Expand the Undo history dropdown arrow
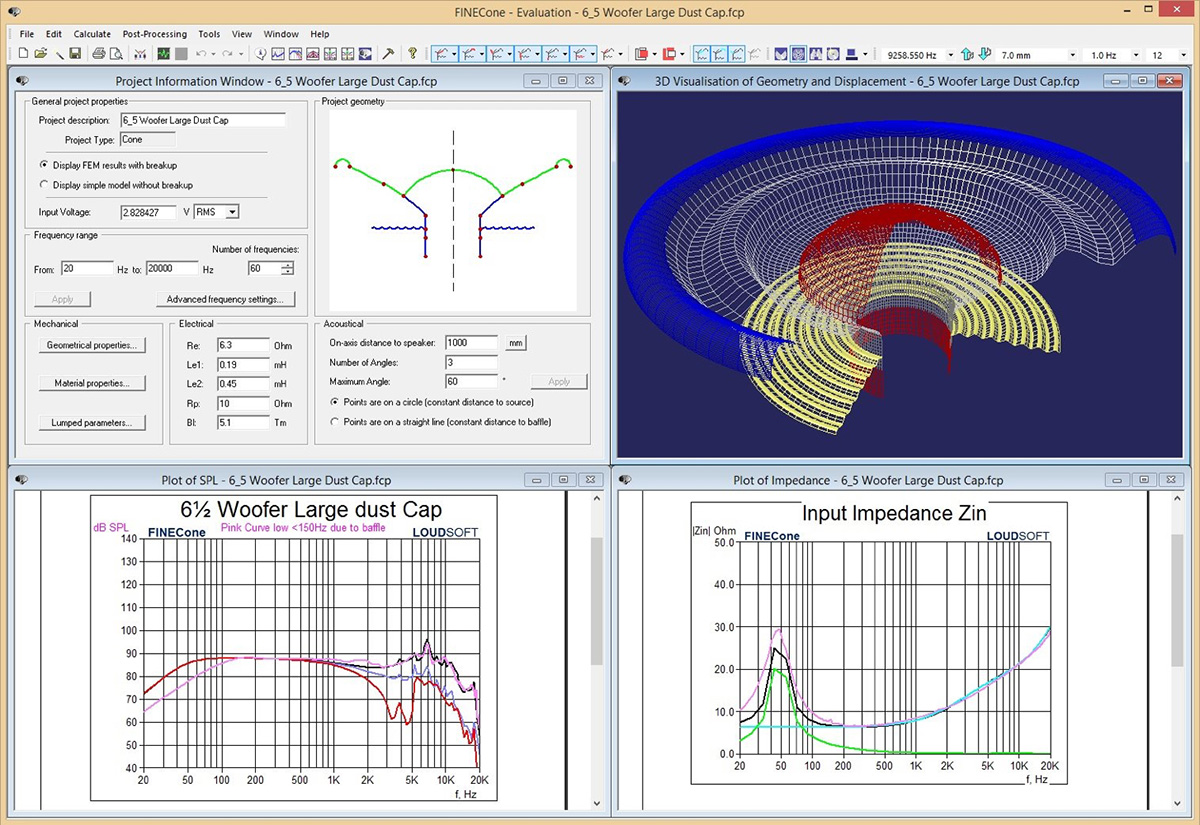The width and height of the screenshot is (1200, 825). [x=213, y=54]
